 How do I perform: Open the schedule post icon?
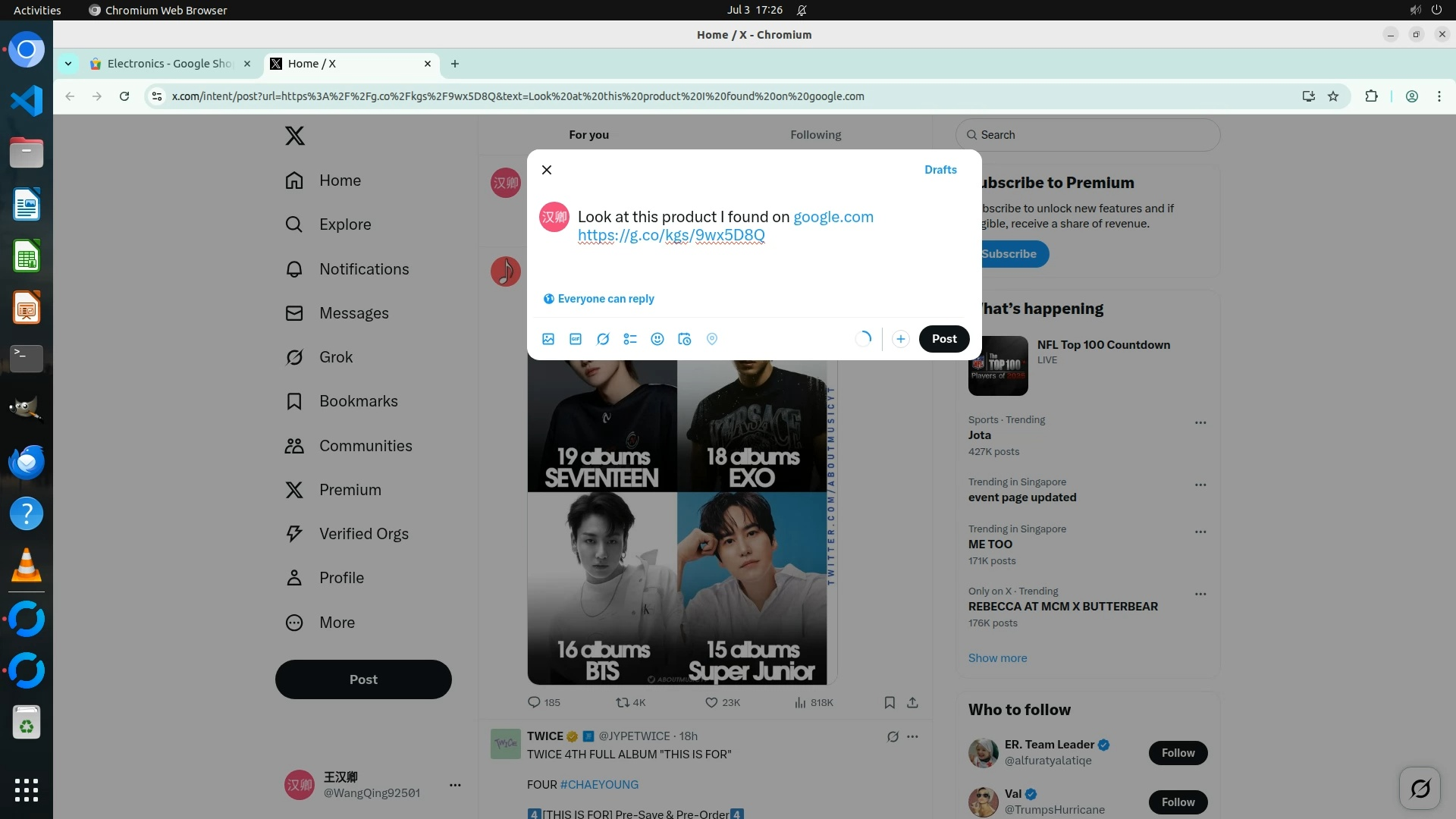click(685, 339)
